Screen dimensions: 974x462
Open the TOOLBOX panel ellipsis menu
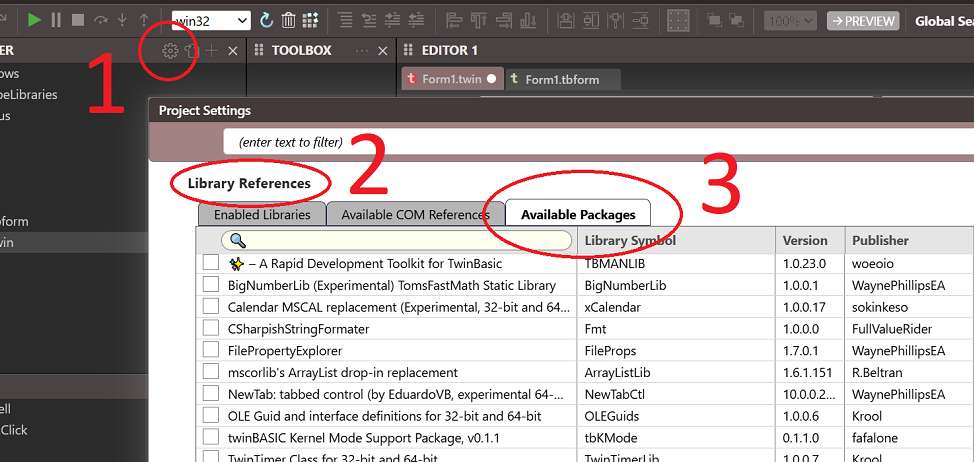click(362, 51)
